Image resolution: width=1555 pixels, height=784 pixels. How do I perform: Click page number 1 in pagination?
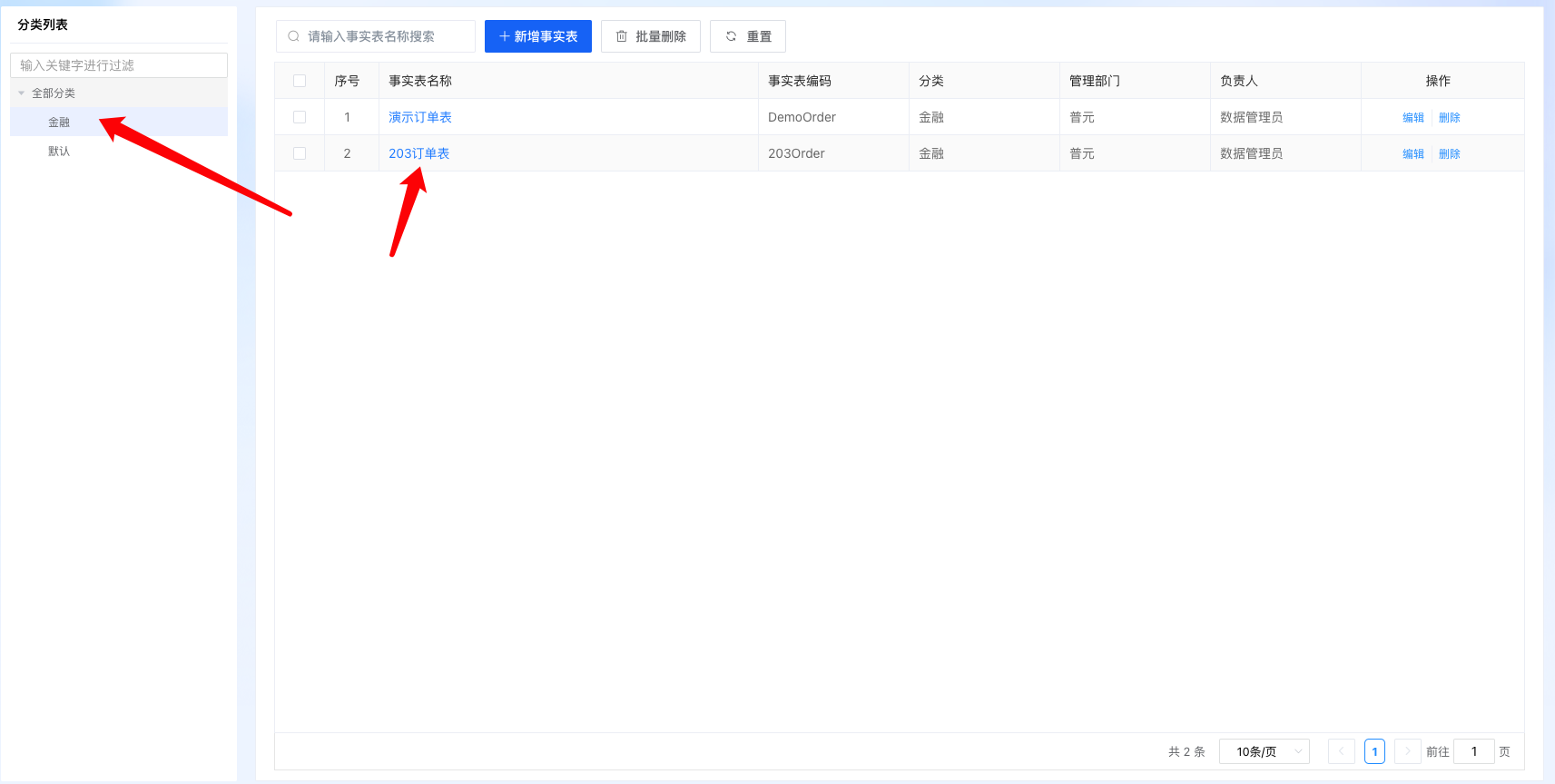point(1374,751)
